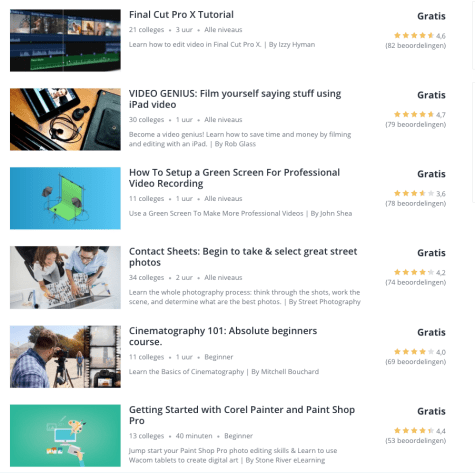
Task: Open the (78 beoordelingen) reviews count
Action: point(416,204)
